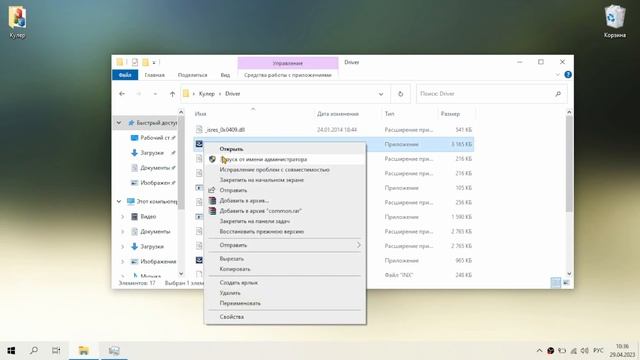Click the navigation pane scroll down arrow
The image size is (640, 360).
point(181,274)
